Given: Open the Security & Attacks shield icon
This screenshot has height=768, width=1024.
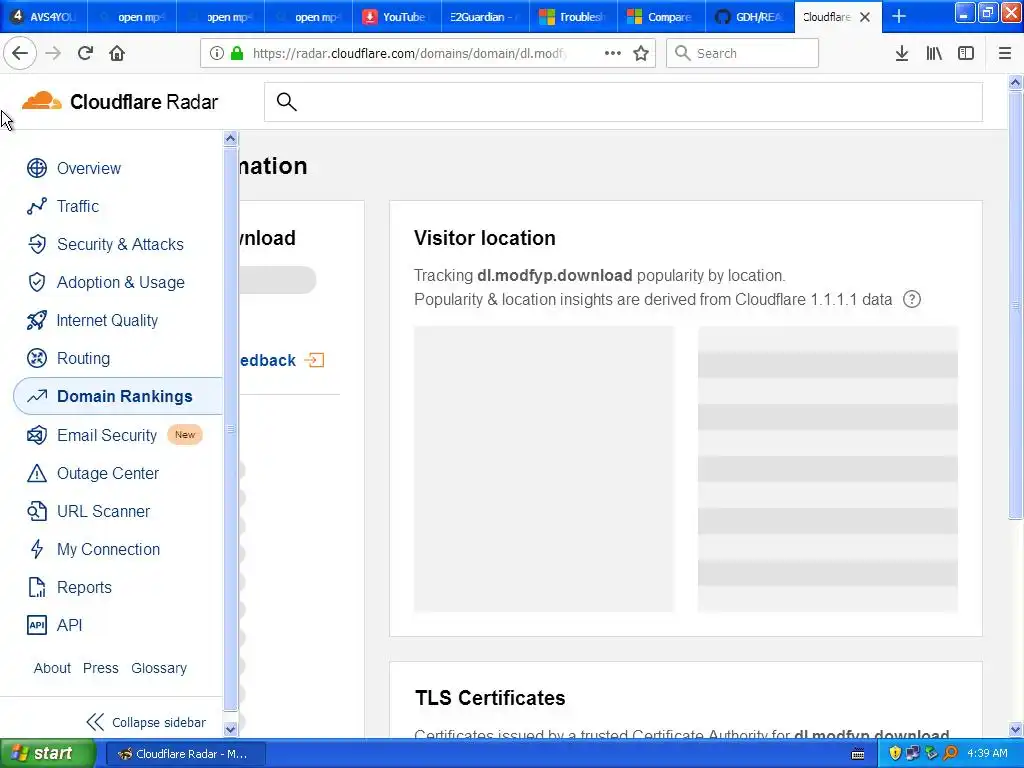Looking at the screenshot, I should tap(37, 244).
